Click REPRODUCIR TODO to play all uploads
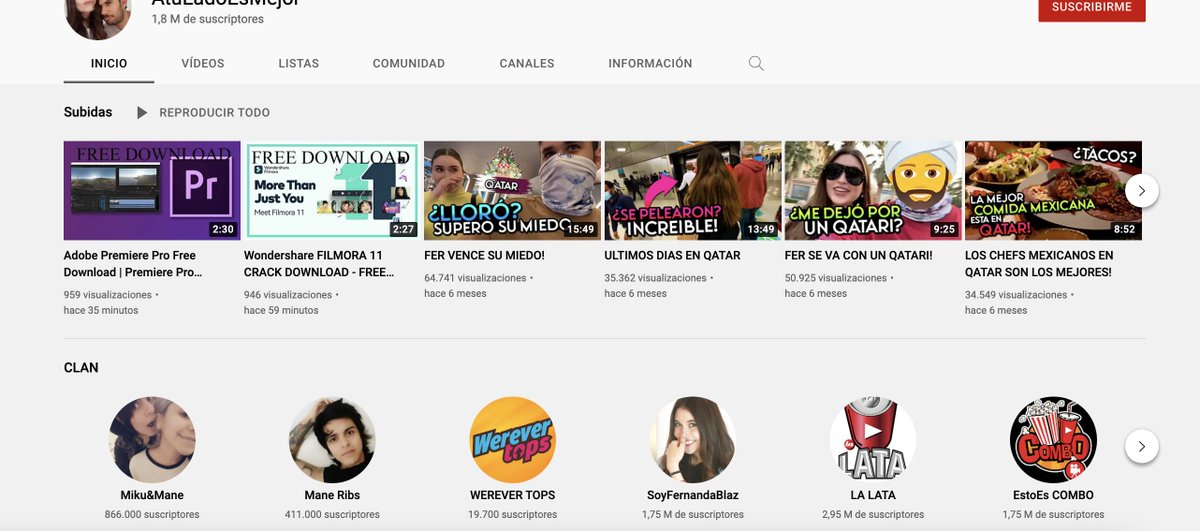The image size is (1200, 531). (x=215, y=113)
